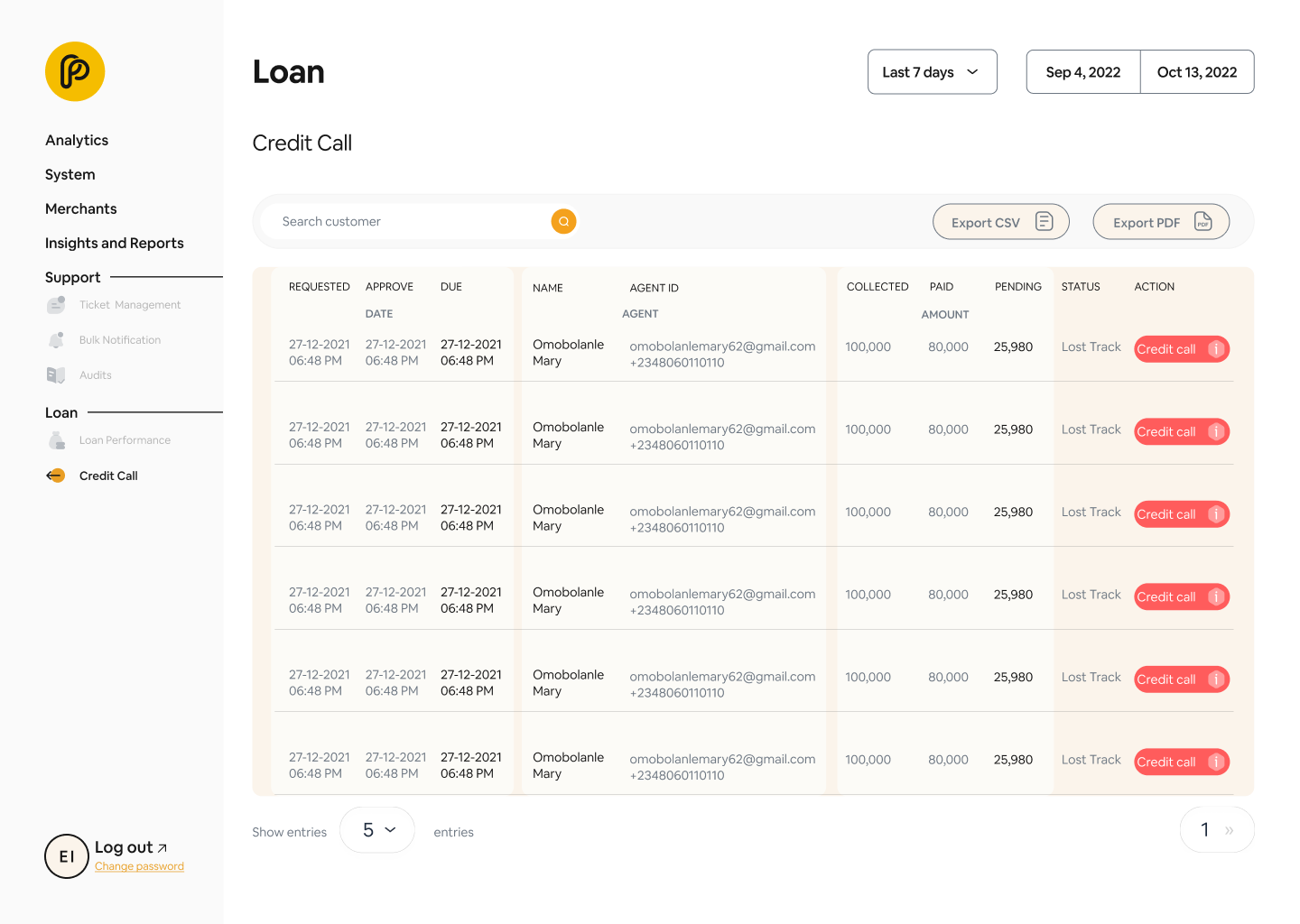Click the STATUS column header

1081,287
